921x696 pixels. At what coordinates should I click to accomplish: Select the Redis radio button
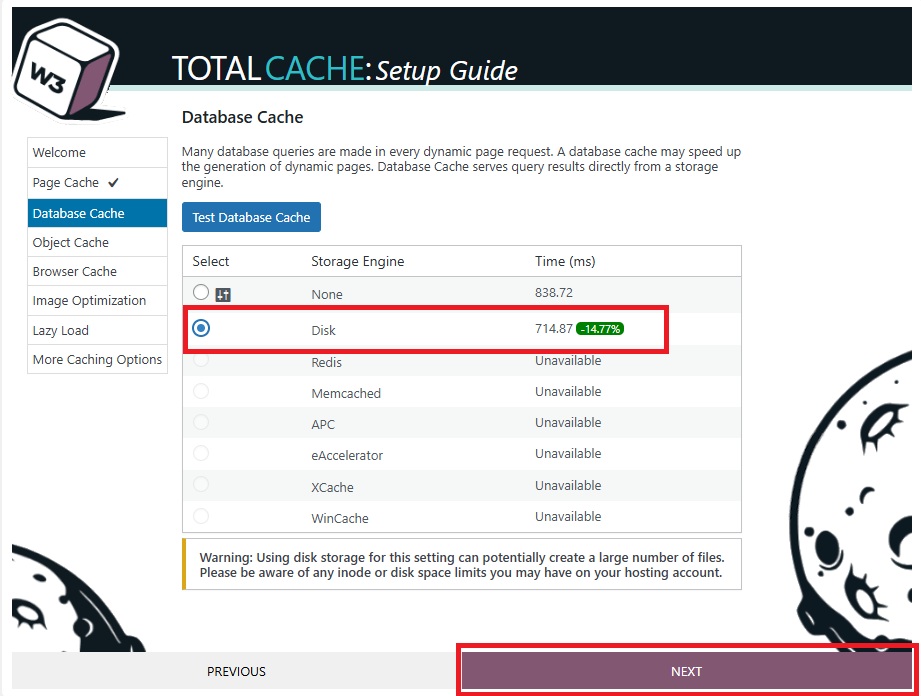[x=201, y=359]
